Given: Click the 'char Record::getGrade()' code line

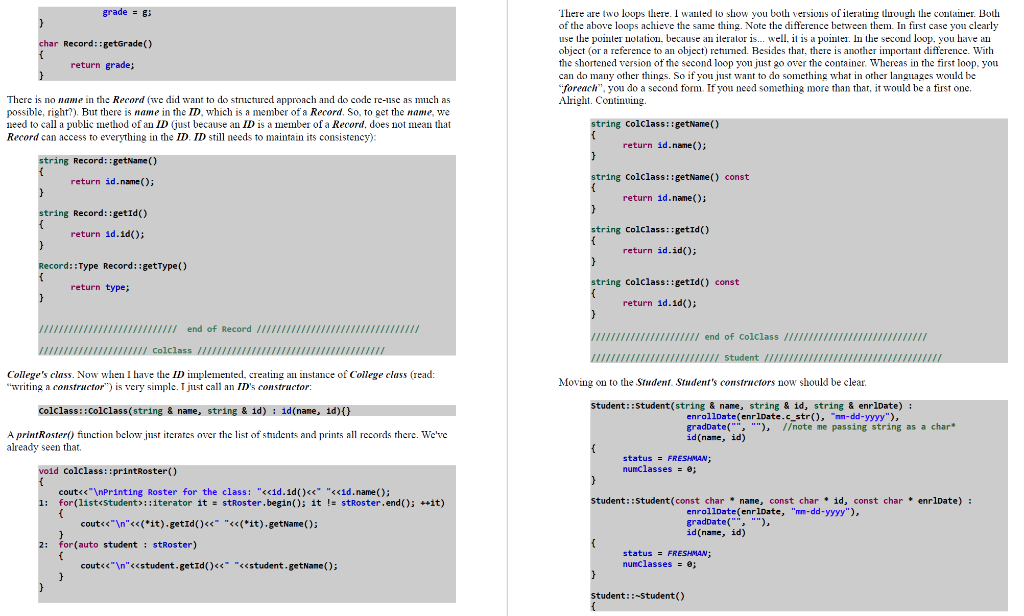Looking at the screenshot, I should (95, 44).
